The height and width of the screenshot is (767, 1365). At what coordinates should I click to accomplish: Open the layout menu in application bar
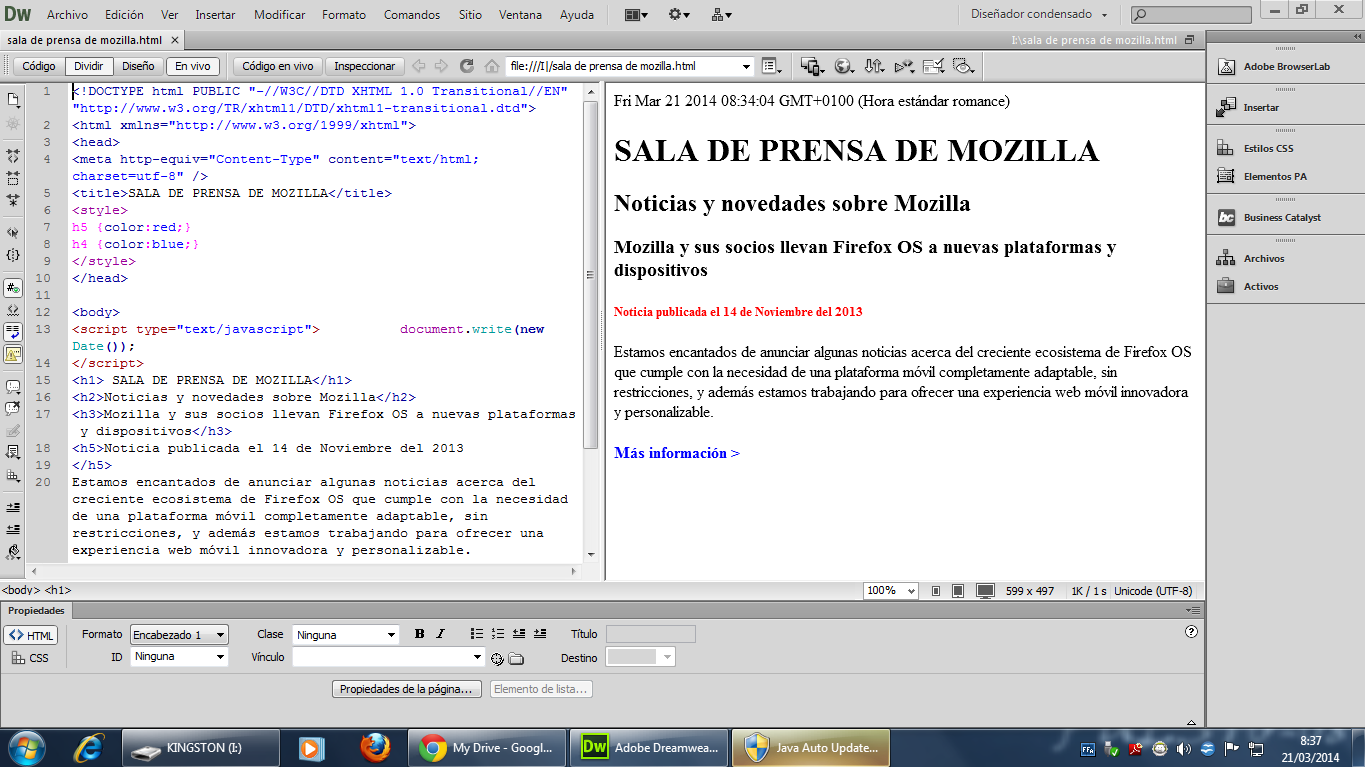[x=636, y=15]
